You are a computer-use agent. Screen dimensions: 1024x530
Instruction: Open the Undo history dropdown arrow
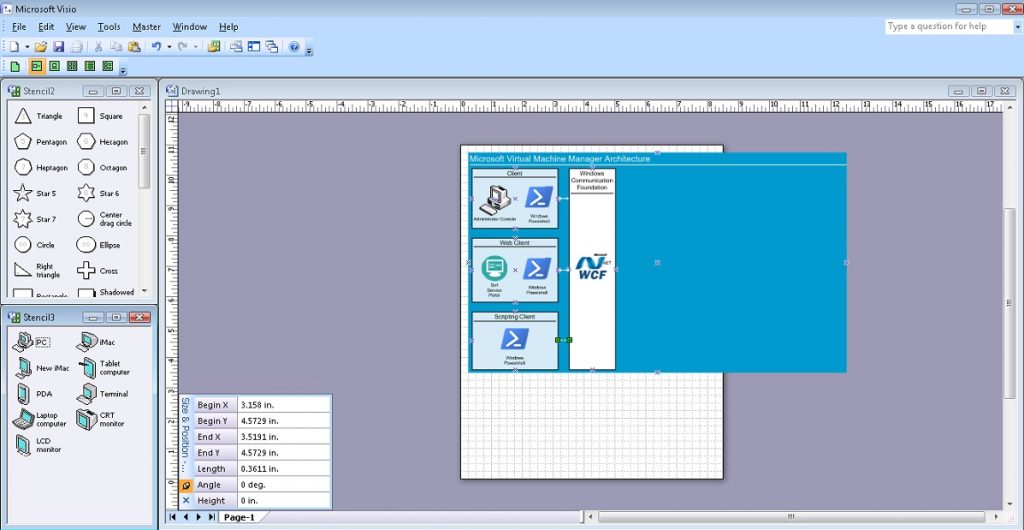(x=169, y=47)
